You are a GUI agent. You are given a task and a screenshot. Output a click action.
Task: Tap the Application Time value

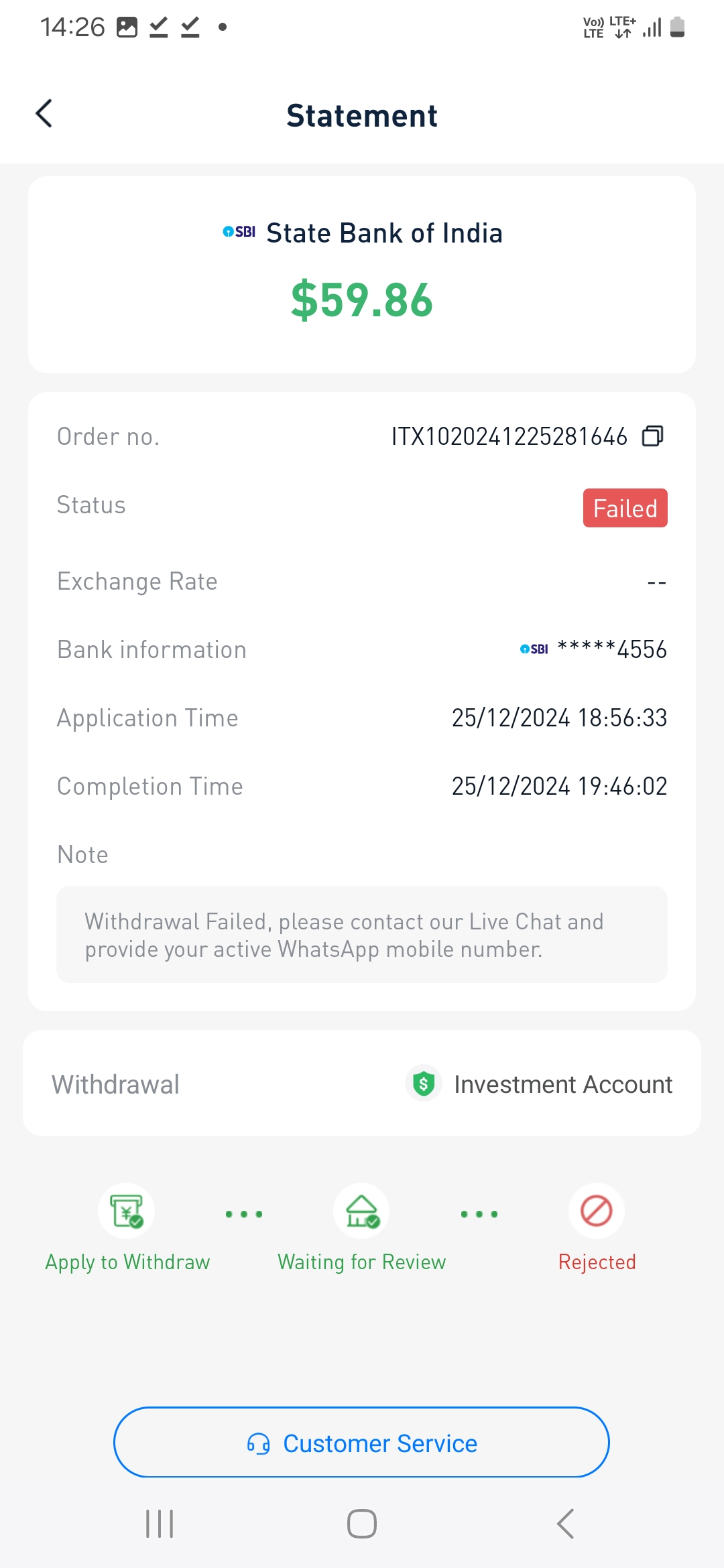point(559,718)
